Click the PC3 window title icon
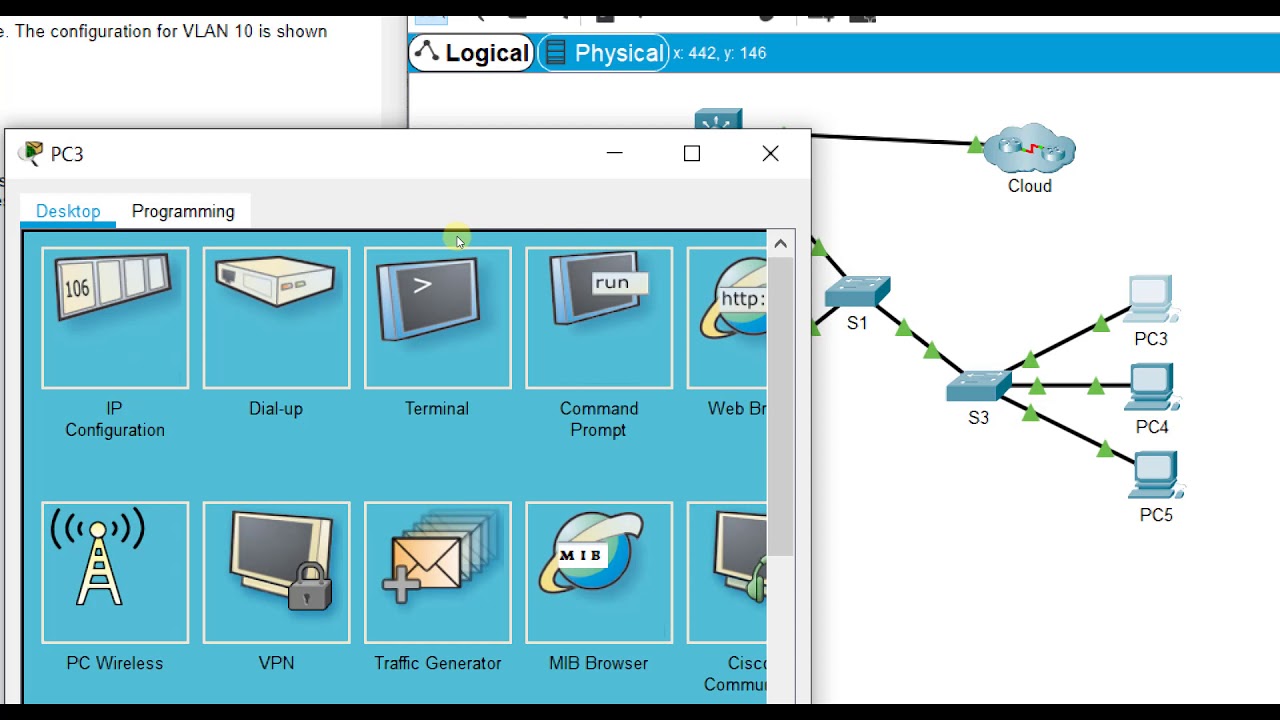The width and height of the screenshot is (1280, 720). tap(32, 153)
